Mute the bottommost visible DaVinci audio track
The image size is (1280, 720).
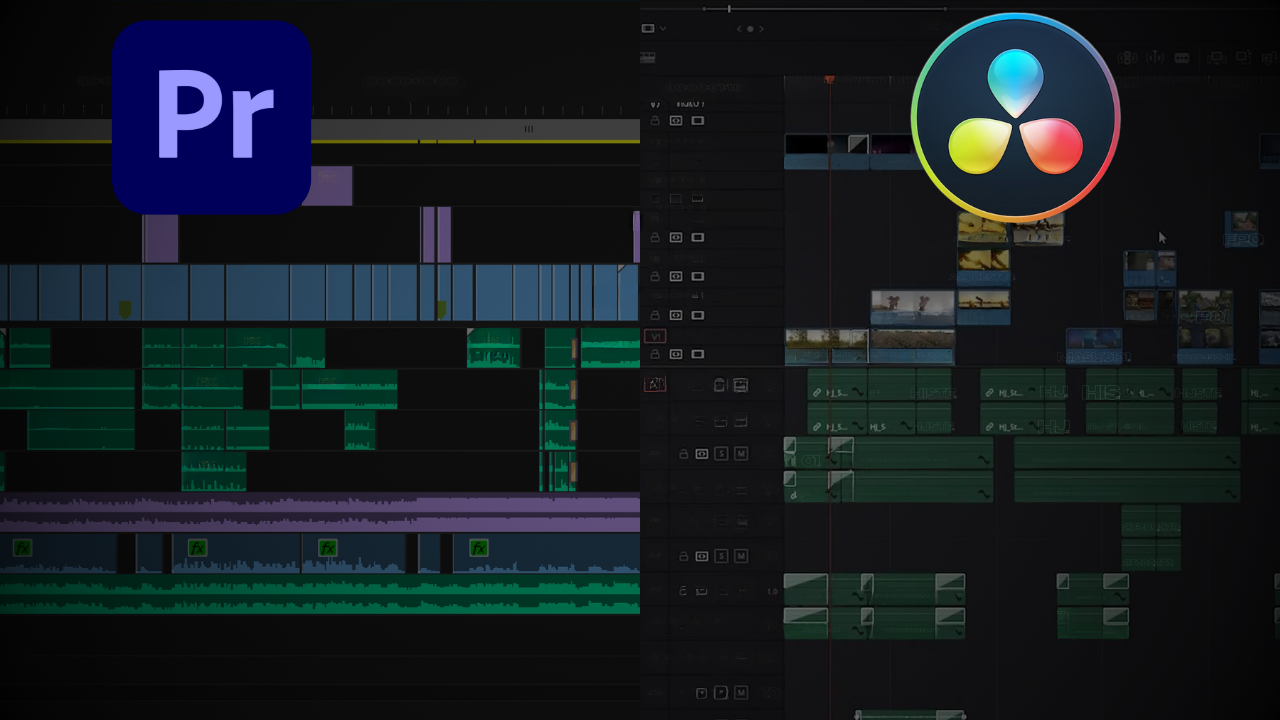point(741,693)
